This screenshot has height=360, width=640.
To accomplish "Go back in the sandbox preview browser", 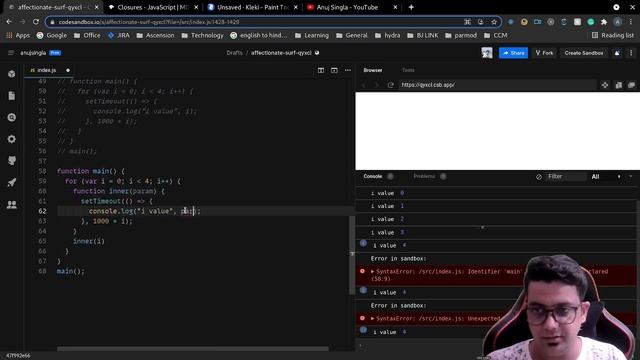I will [x=364, y=85].
